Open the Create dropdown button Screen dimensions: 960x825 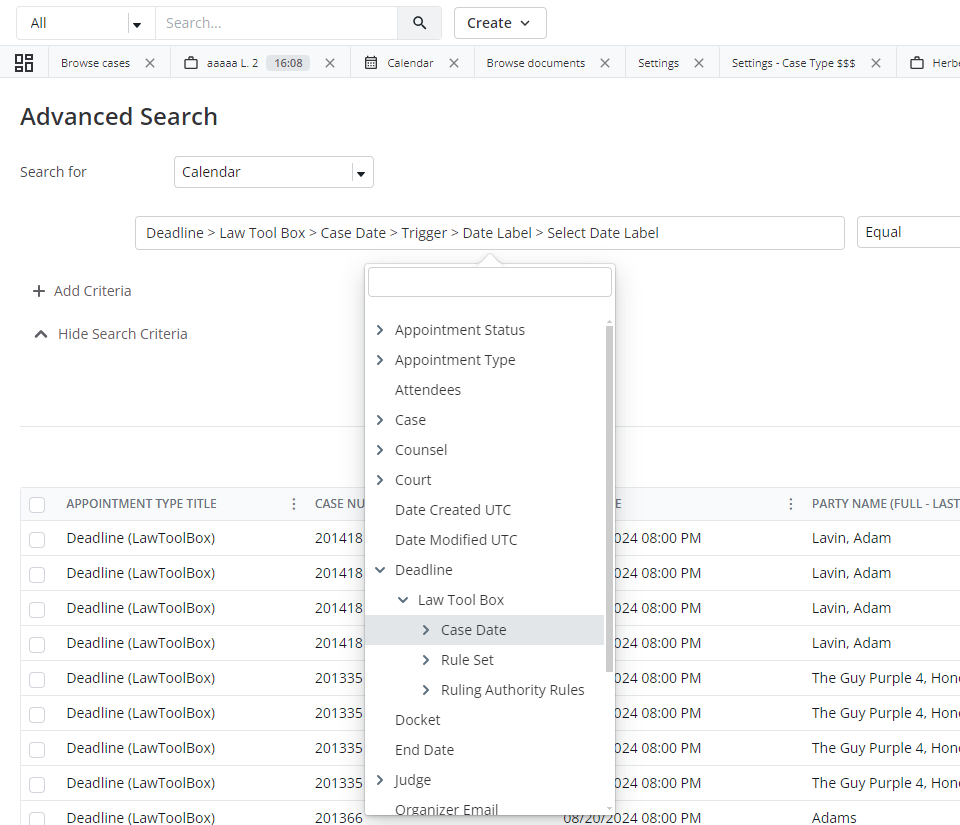[500, 23]
